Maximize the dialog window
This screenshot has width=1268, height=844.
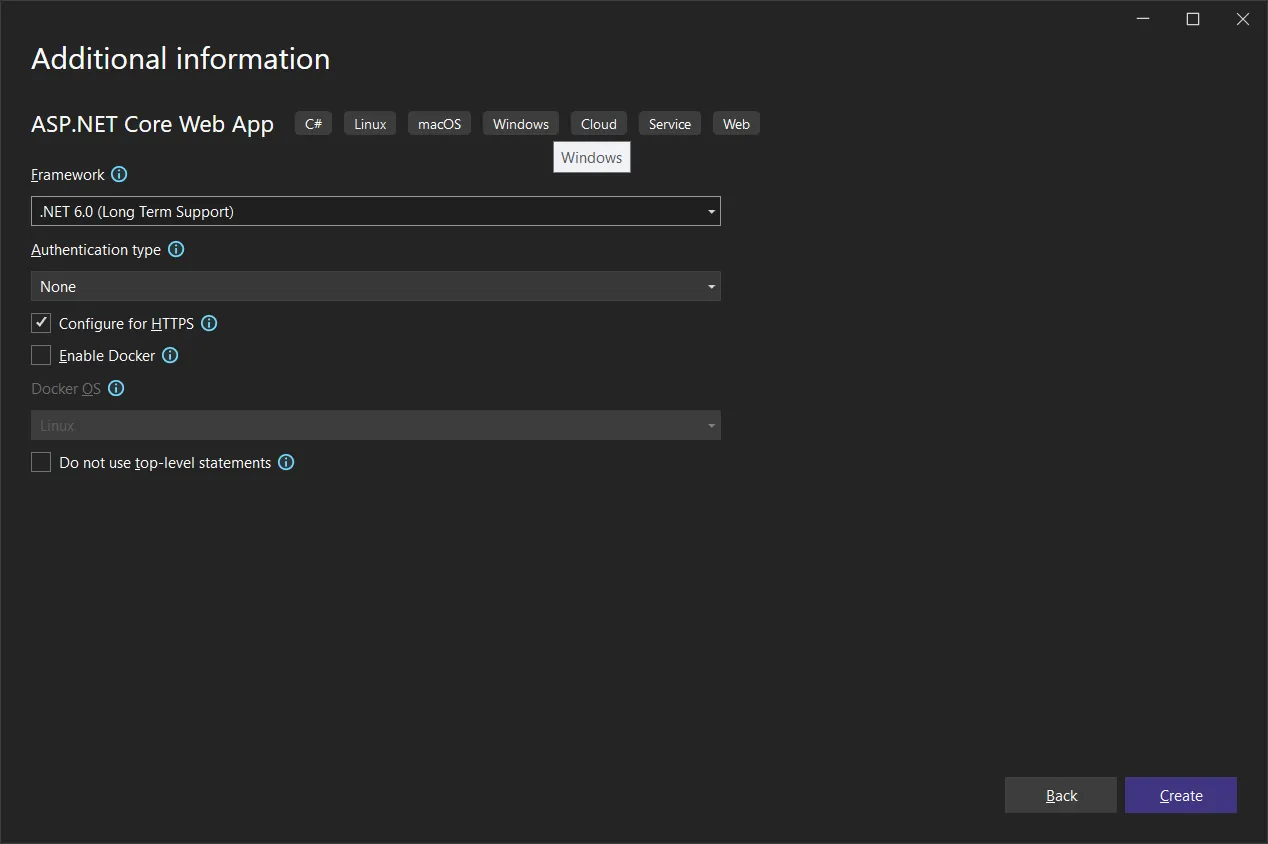coord(1193,19)
